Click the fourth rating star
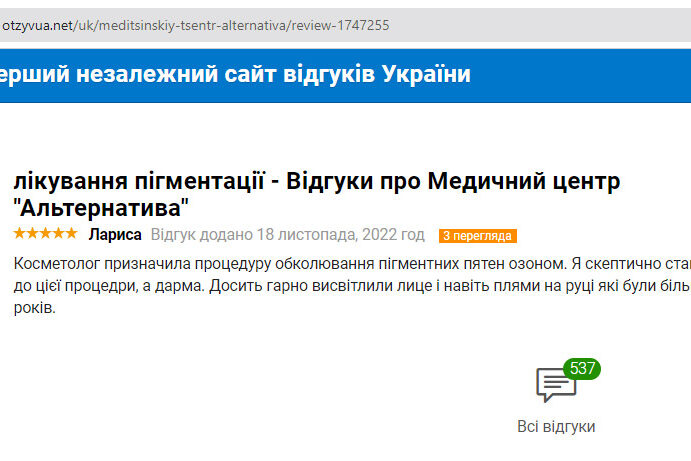The height and width of the screenshot is (461, 691). 58,234
